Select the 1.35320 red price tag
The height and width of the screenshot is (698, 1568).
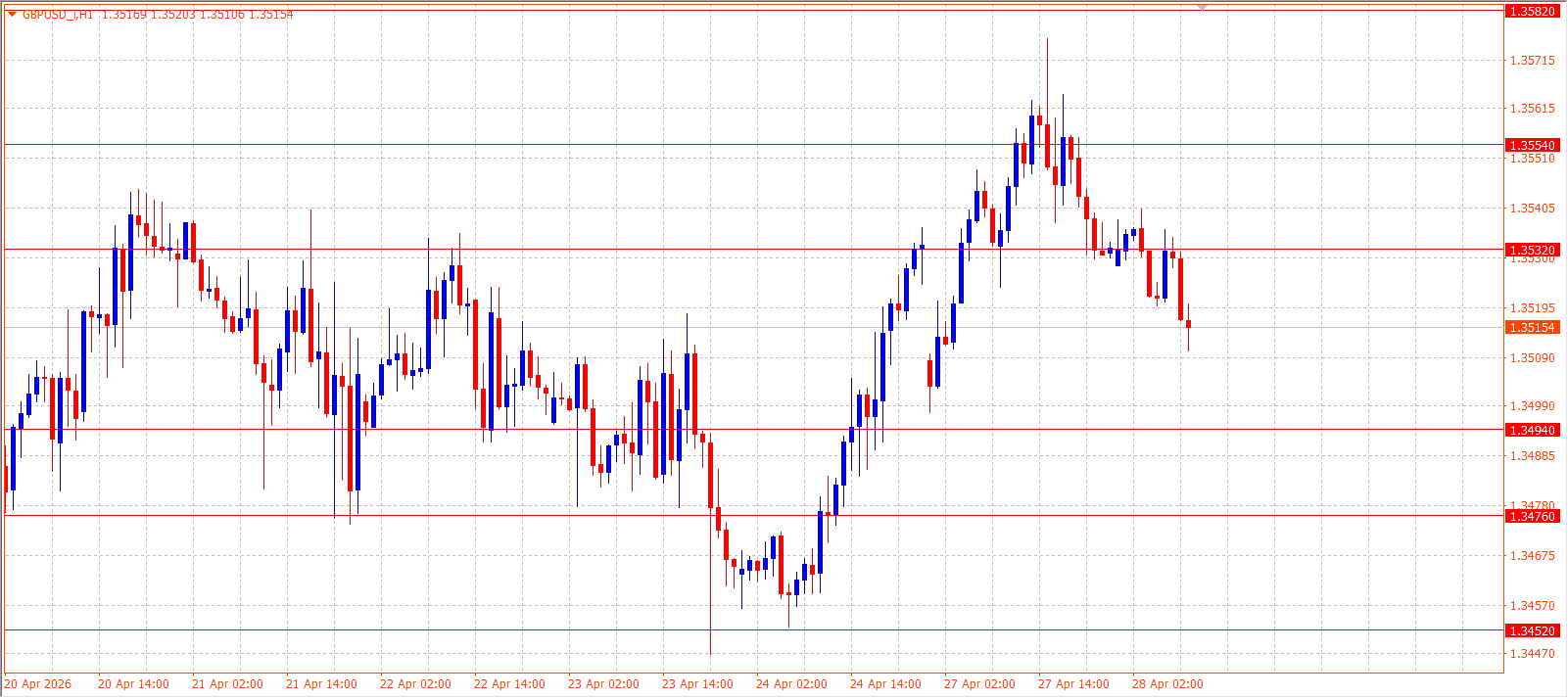(1532, 250)
